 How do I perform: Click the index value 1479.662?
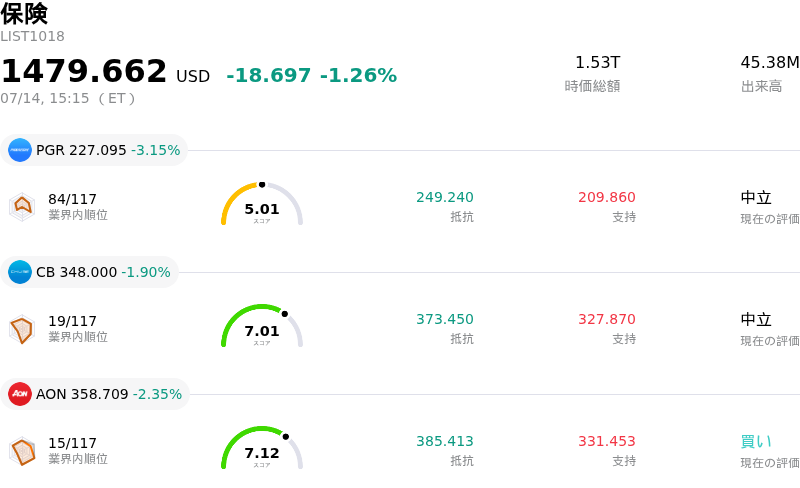pyautogui.click(x=84, y=71)
